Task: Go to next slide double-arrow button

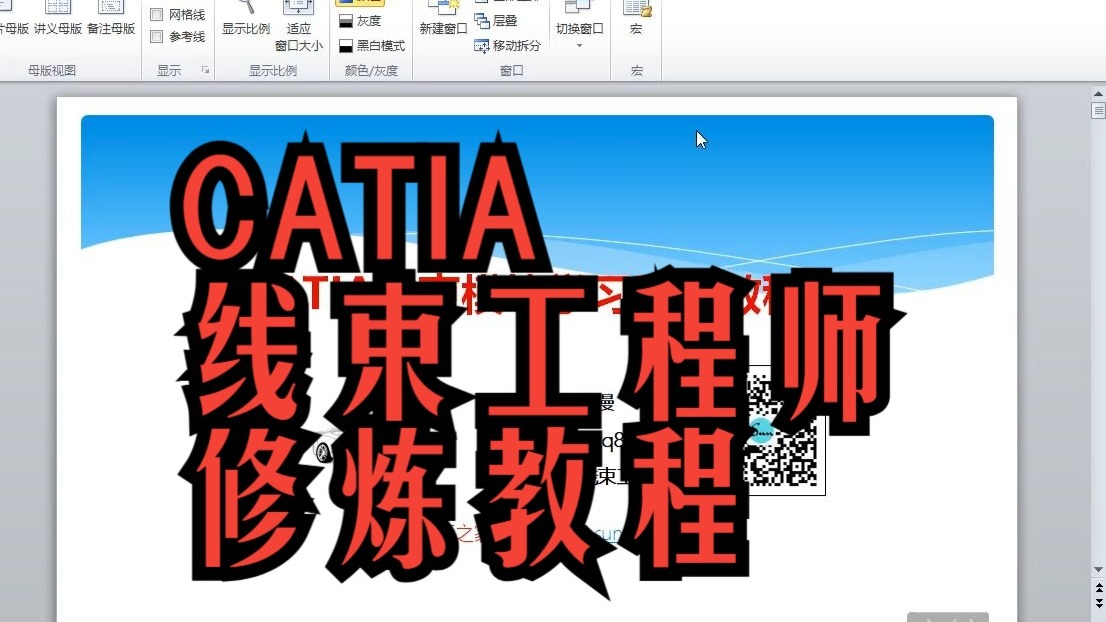Action: pos(1098,603)
